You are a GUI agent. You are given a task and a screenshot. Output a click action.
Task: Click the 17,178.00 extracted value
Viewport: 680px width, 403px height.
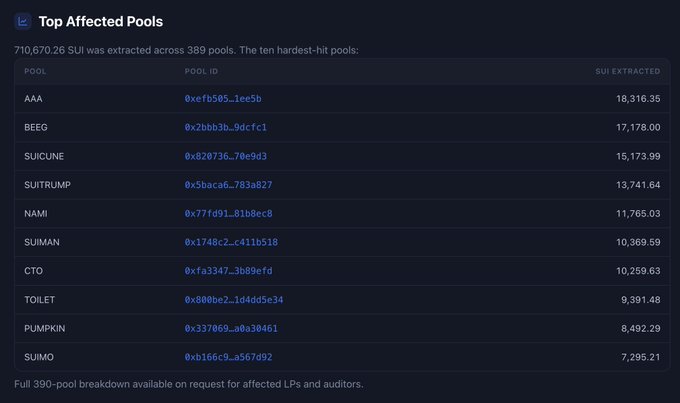(x=638, y=127)
